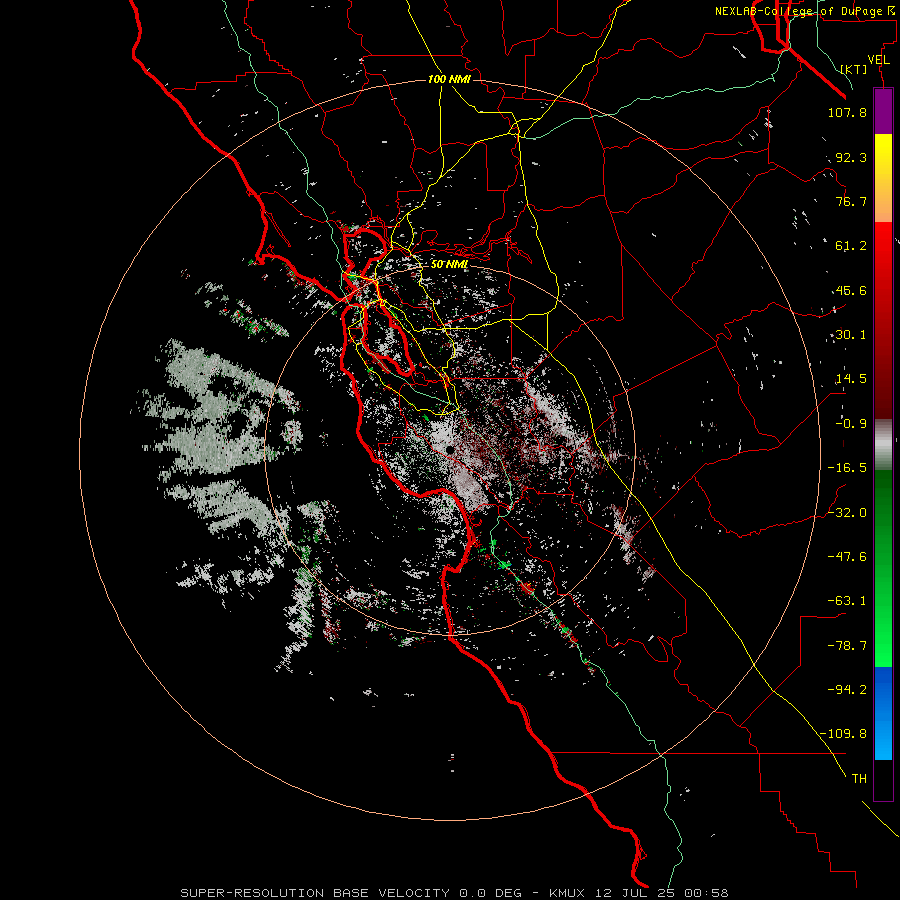Image resolution: width=900 pixels, height=900 pixels.
Task: Click the 30.1 velocity scale value
Action: (x=851, y=335)
